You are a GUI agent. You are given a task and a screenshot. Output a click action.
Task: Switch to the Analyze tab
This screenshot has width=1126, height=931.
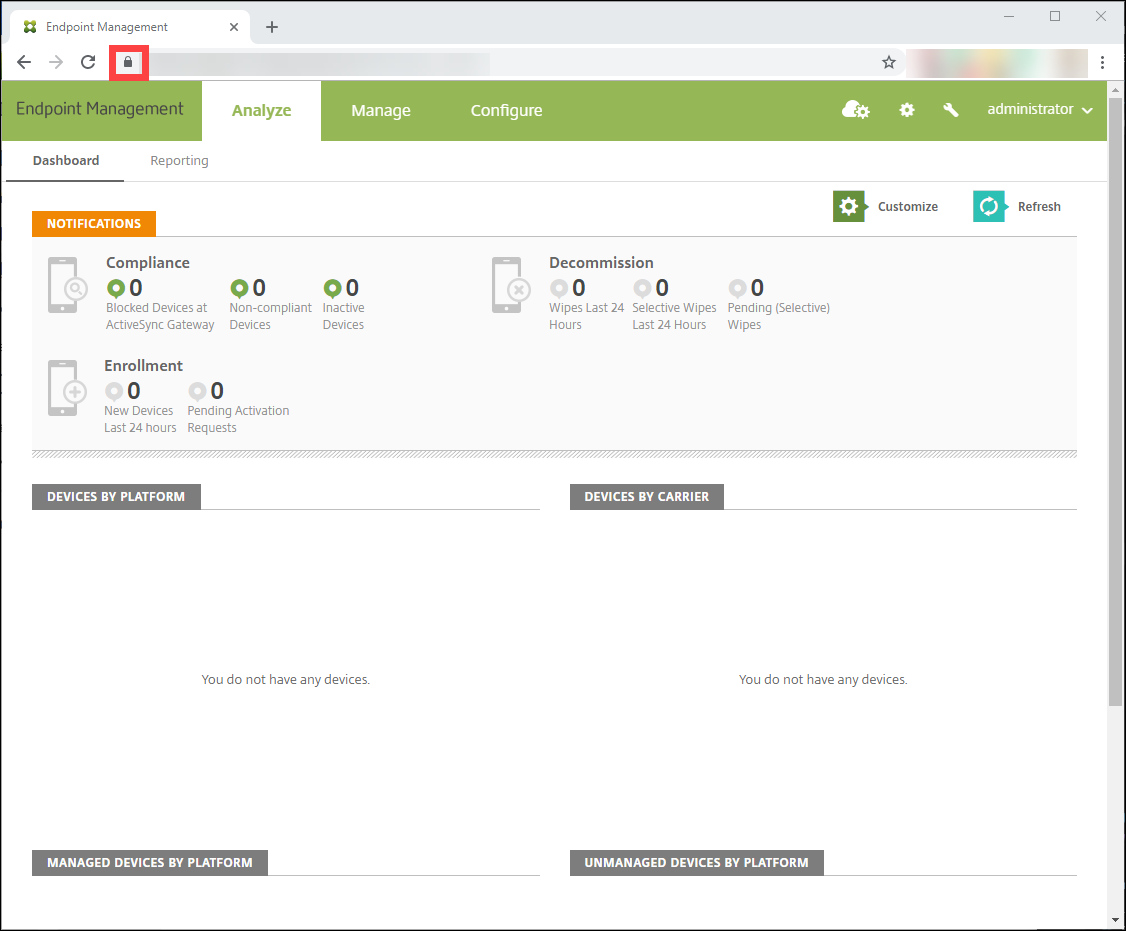click(x=261, y=111)
